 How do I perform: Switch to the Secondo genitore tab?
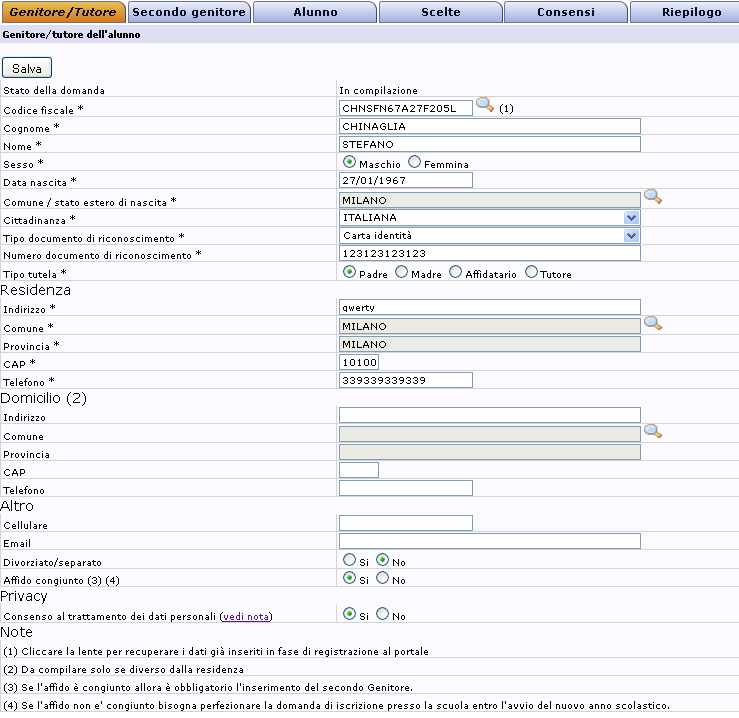(x=189, y=12)
